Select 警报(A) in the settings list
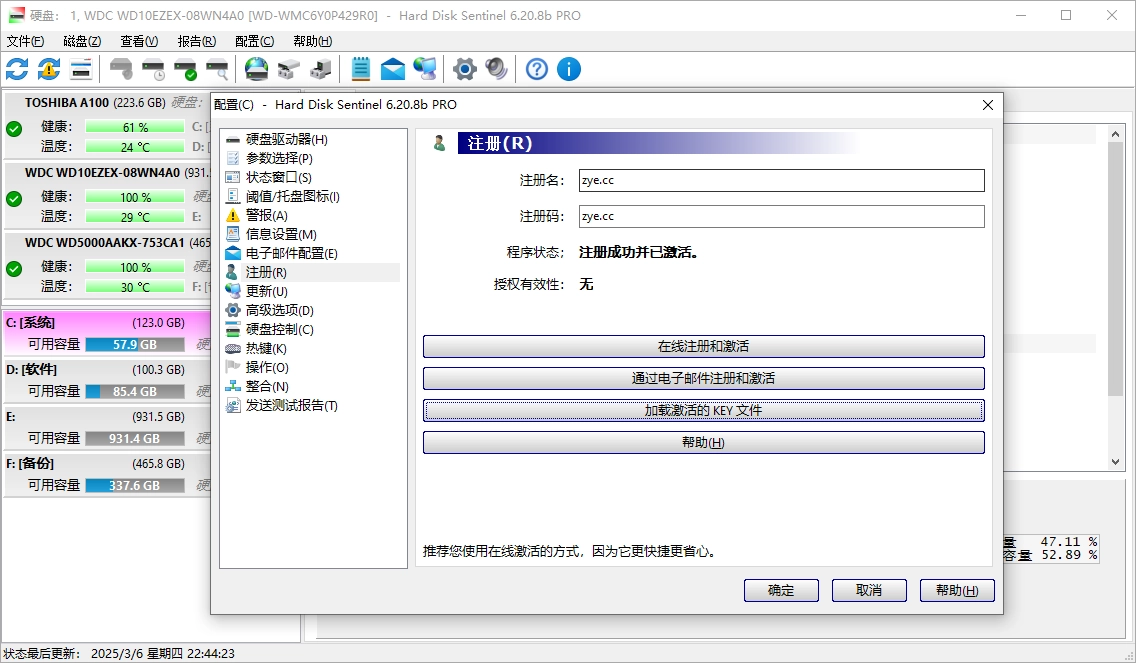Screen dimensions: 1136x663 coord(266,215)
